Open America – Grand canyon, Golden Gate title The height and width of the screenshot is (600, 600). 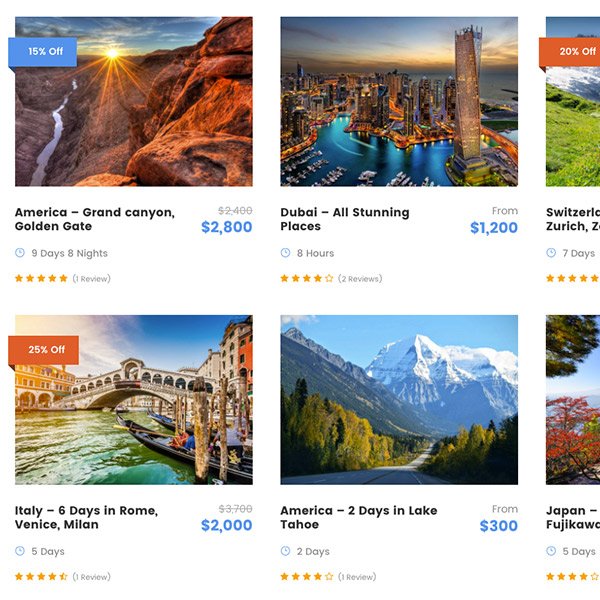[x=94, y=219]
